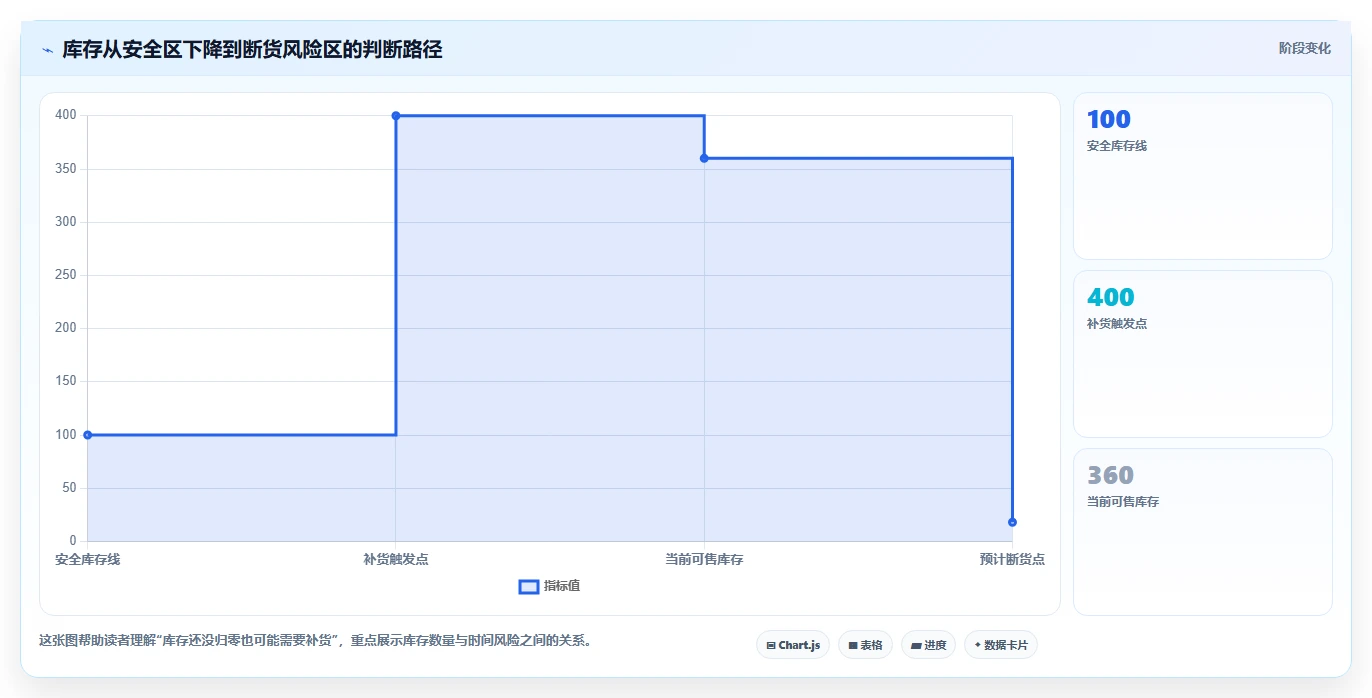Click the 补货触发点 x-axis label
Viewport: 1372px width, 698px height.
point(396,559)
